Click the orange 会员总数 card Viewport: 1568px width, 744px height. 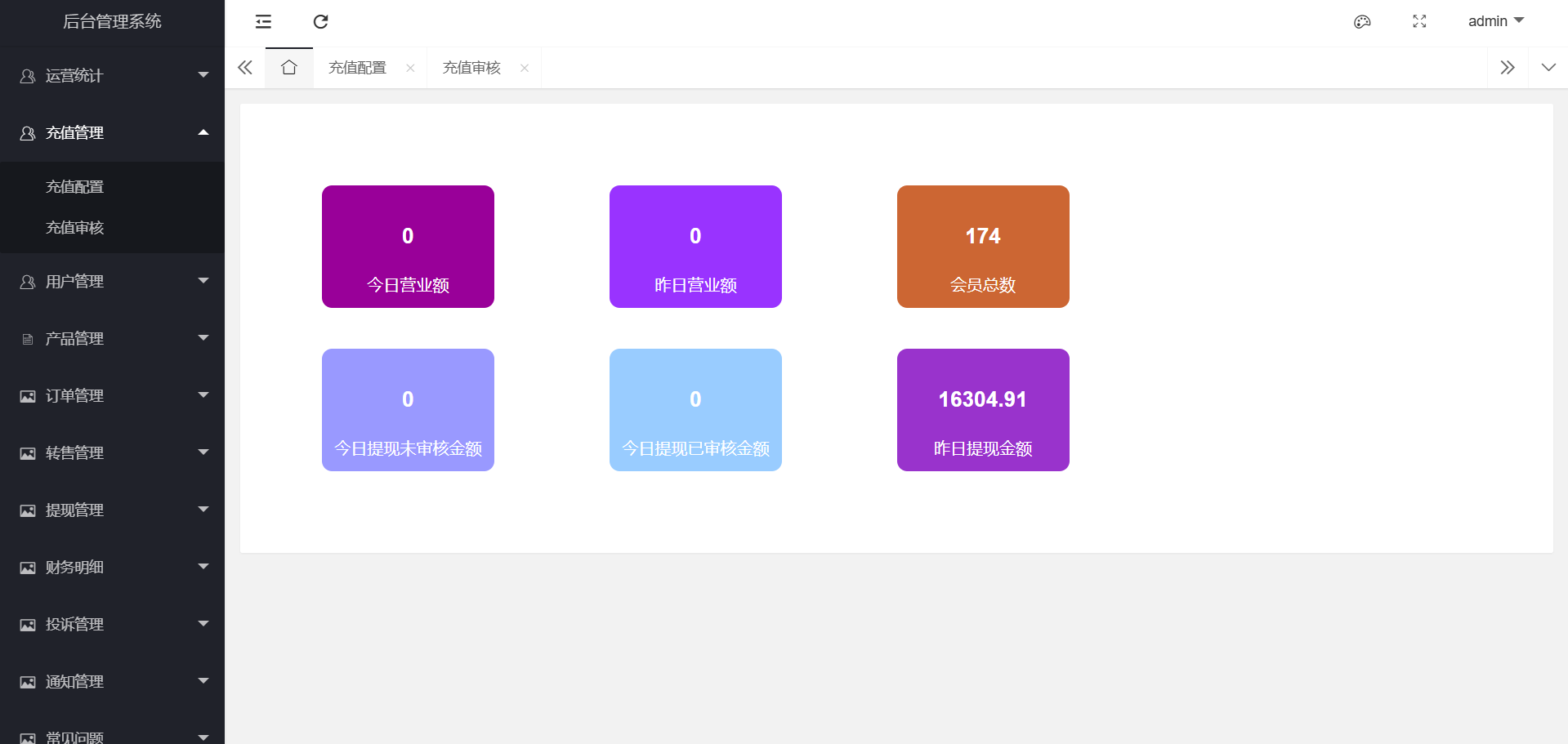click(983, 247)
